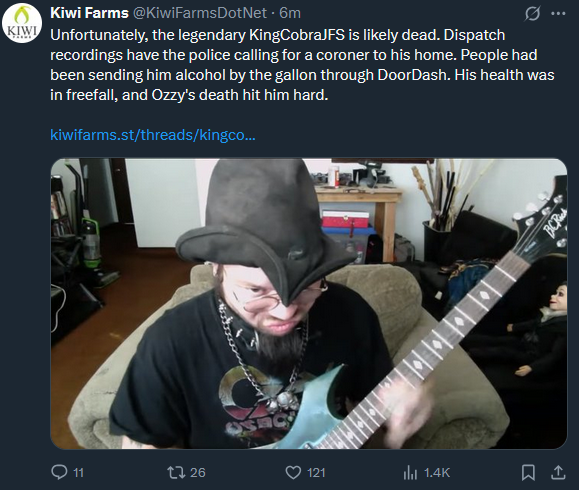Click the 6m post timestamp
Image resolution: width=579 pixels, height=490 pixels.
tap(290, 13)
